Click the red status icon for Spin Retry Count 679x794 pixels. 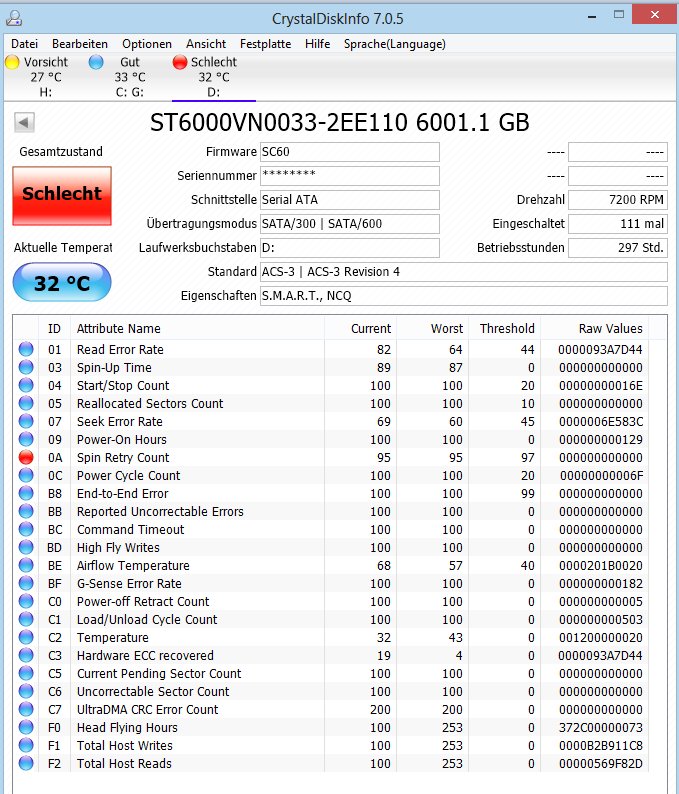click(26, 457)
